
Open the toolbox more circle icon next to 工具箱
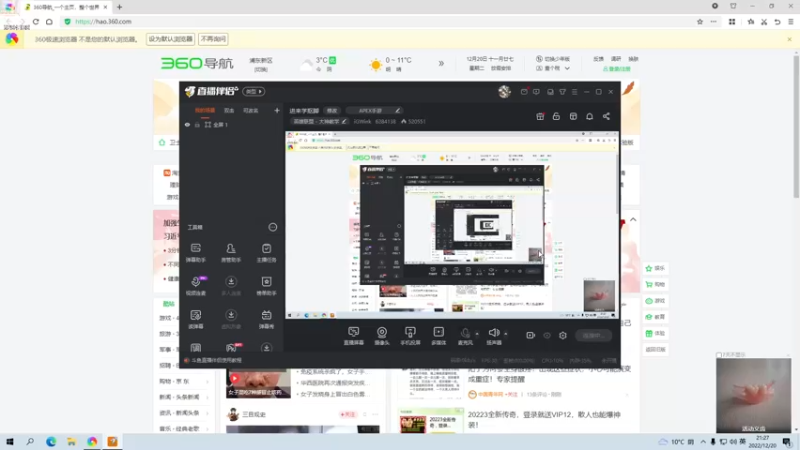pos(272,227)
